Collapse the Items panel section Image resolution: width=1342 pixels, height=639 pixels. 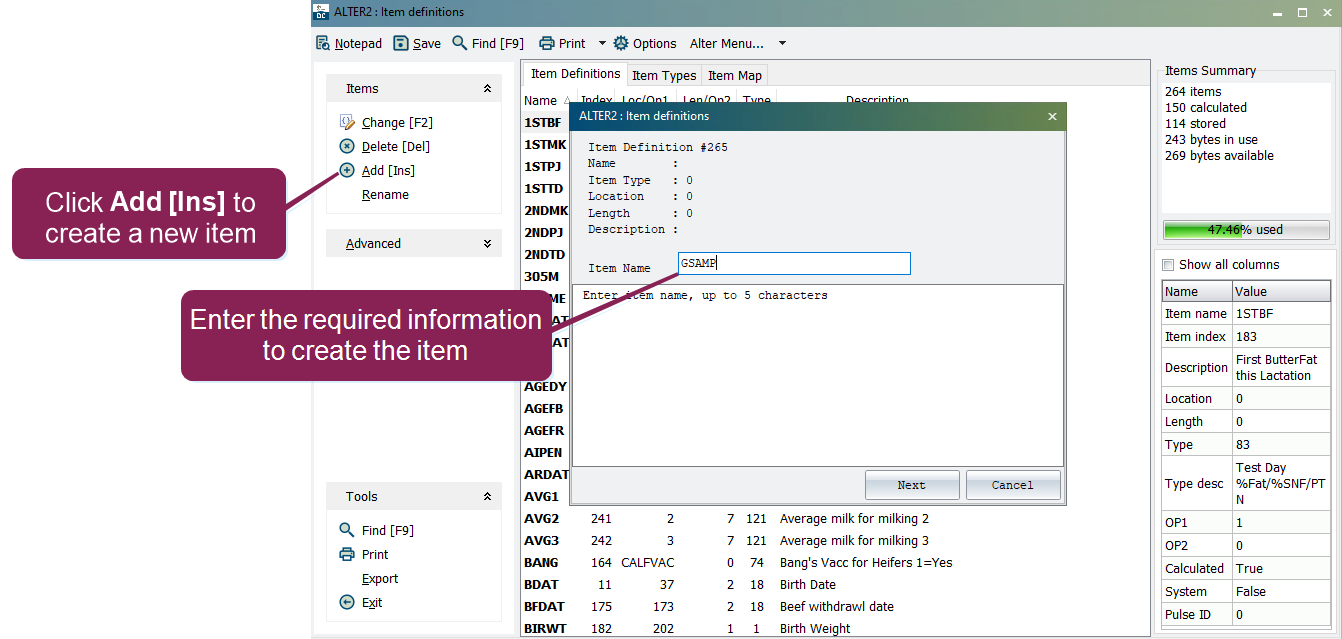click(487, 89)
